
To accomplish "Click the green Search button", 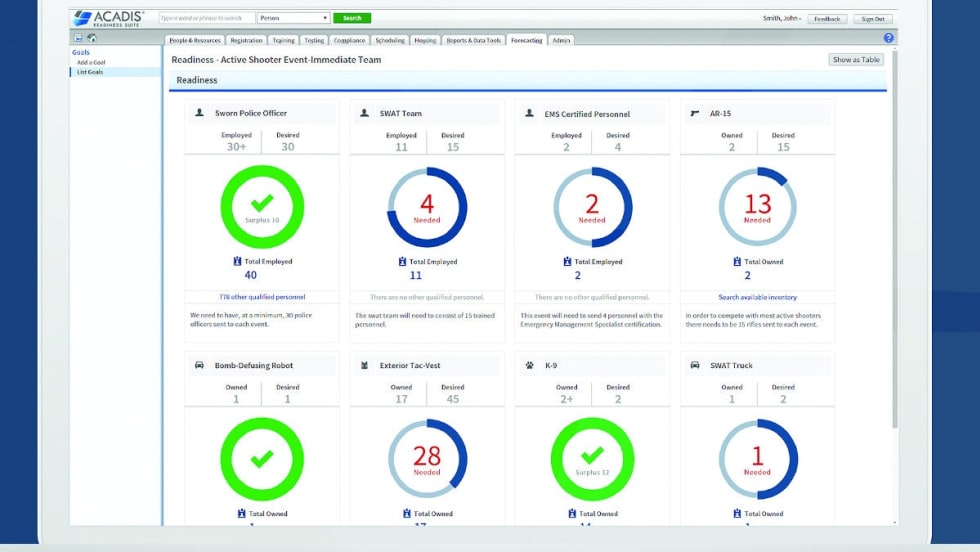I will point(351,18).
